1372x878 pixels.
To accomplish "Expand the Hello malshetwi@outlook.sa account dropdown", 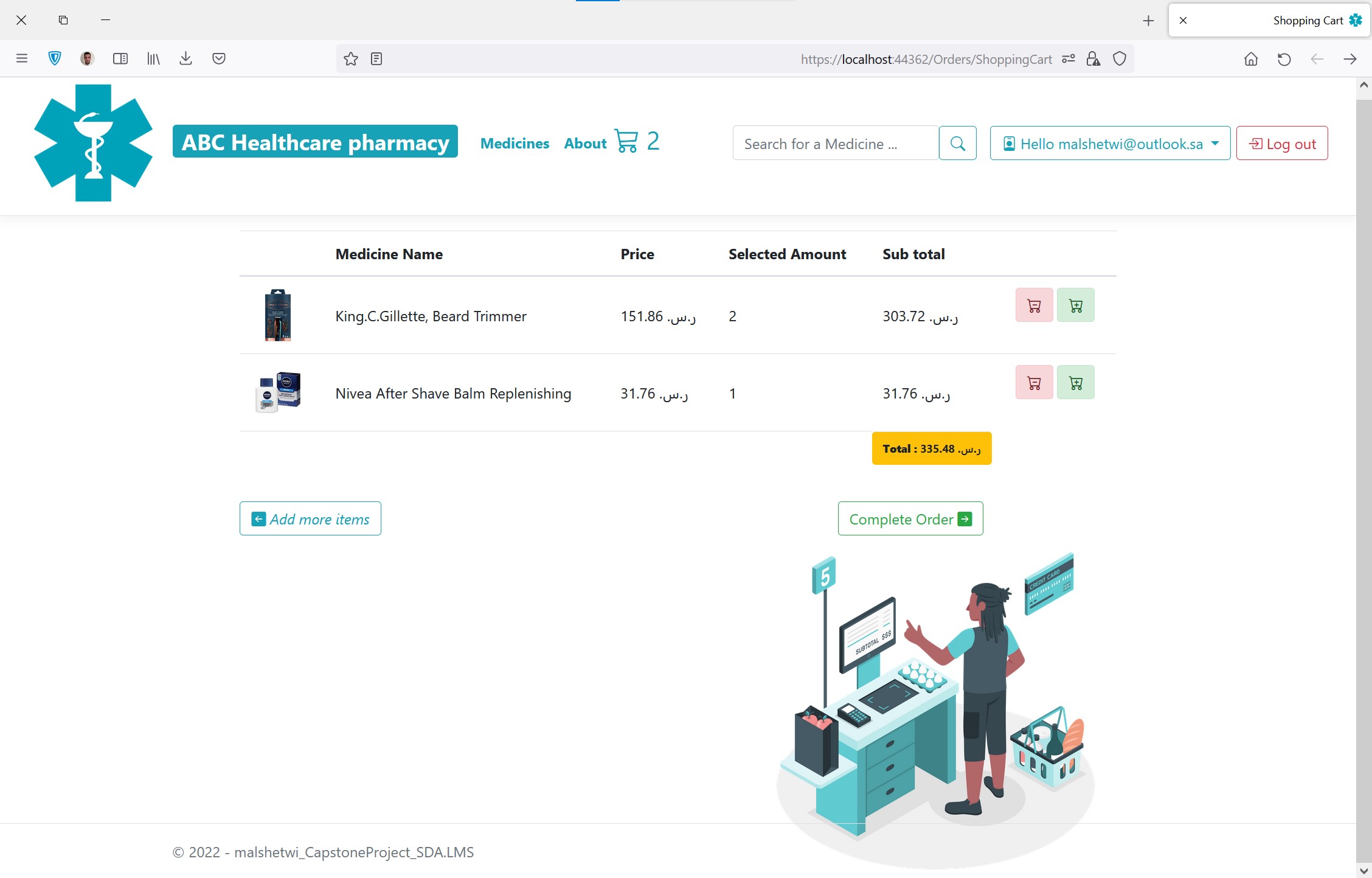I will coord(1109,143).
